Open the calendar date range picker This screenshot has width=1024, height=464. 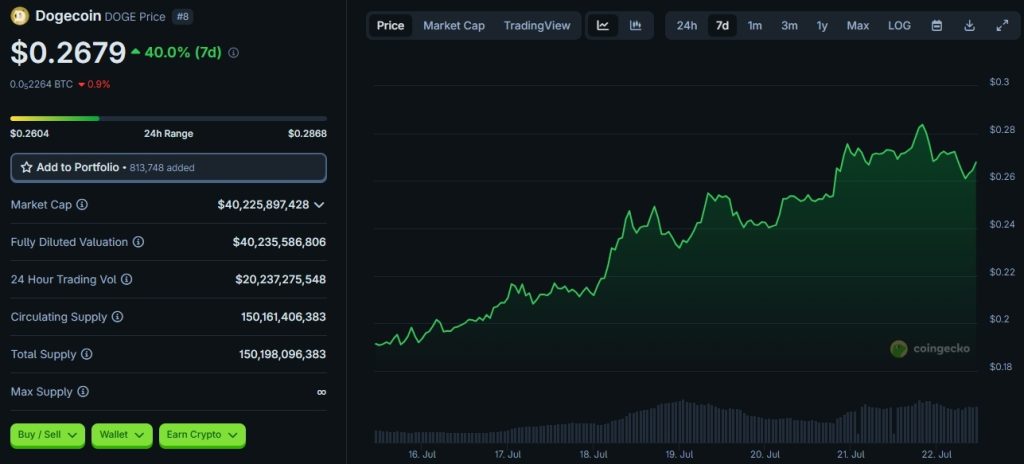coord(937,26)
